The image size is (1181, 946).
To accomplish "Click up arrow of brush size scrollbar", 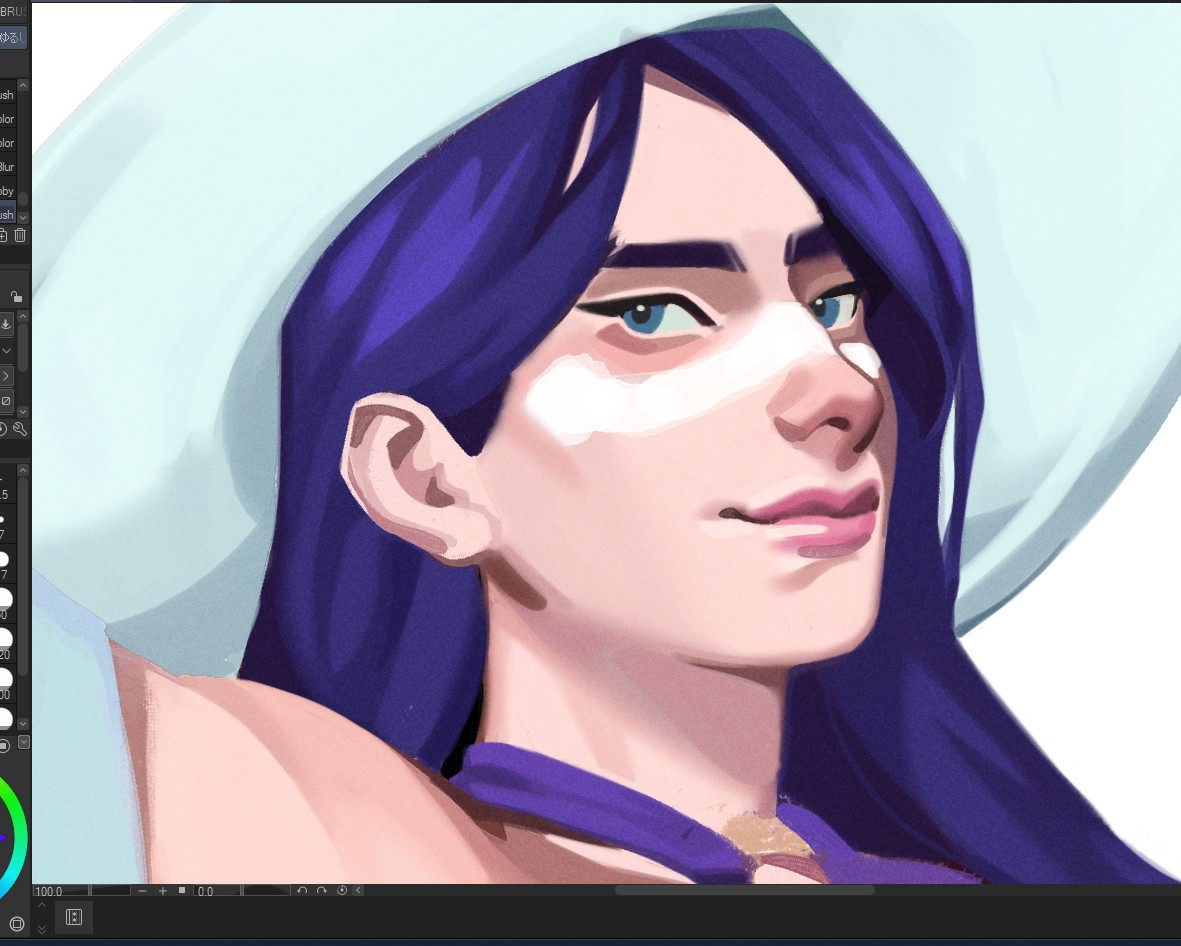I will point(23,470).
